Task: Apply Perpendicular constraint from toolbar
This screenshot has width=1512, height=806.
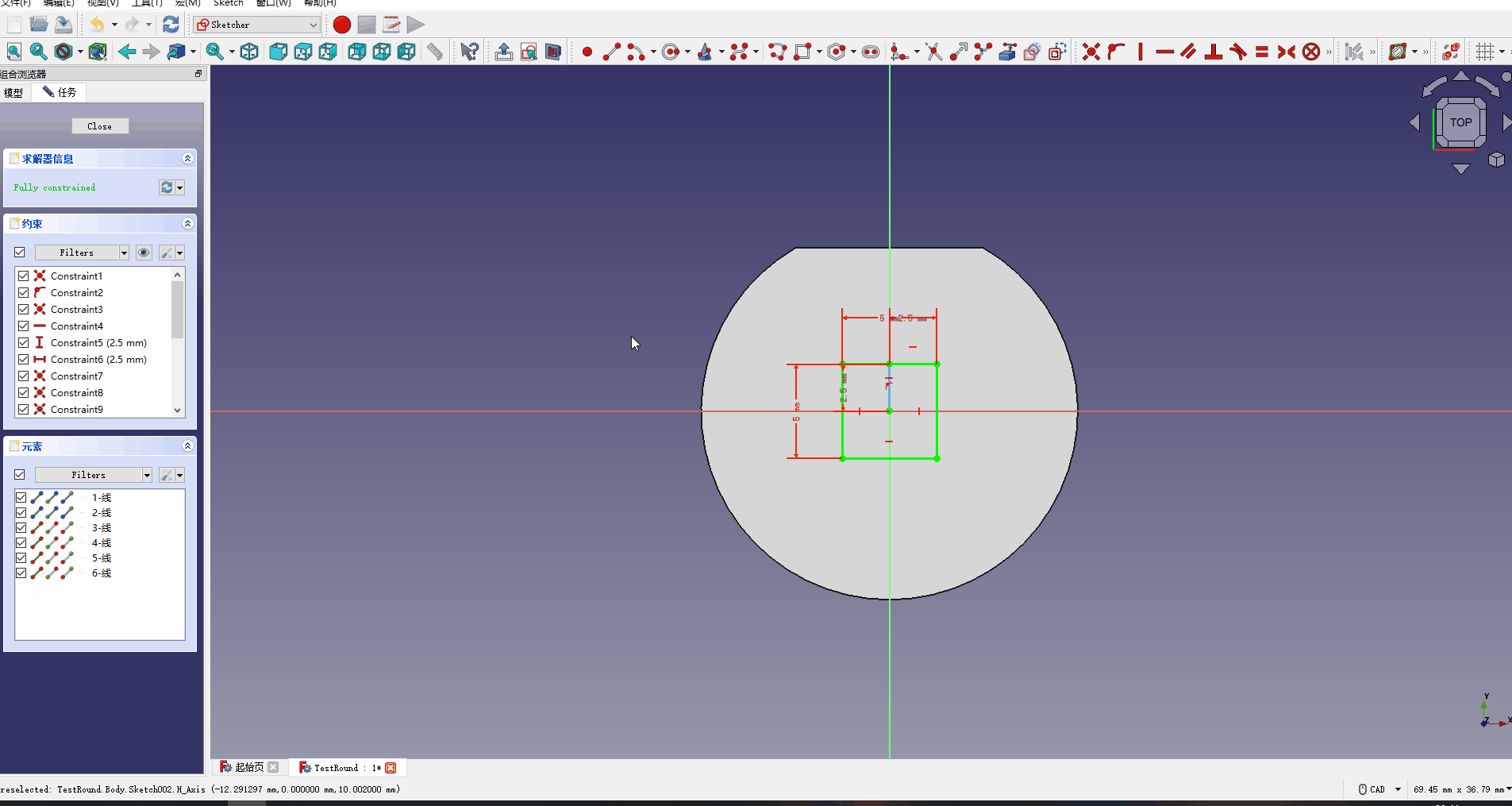Action: [1214, 52]
